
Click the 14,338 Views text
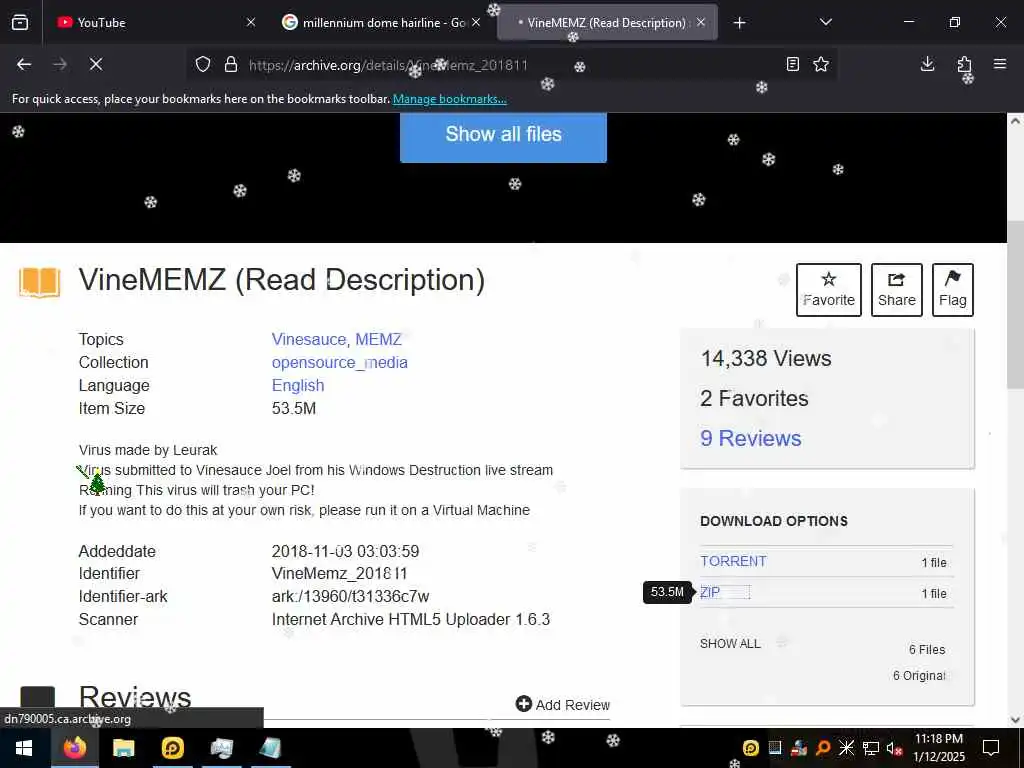coord(766,359)
